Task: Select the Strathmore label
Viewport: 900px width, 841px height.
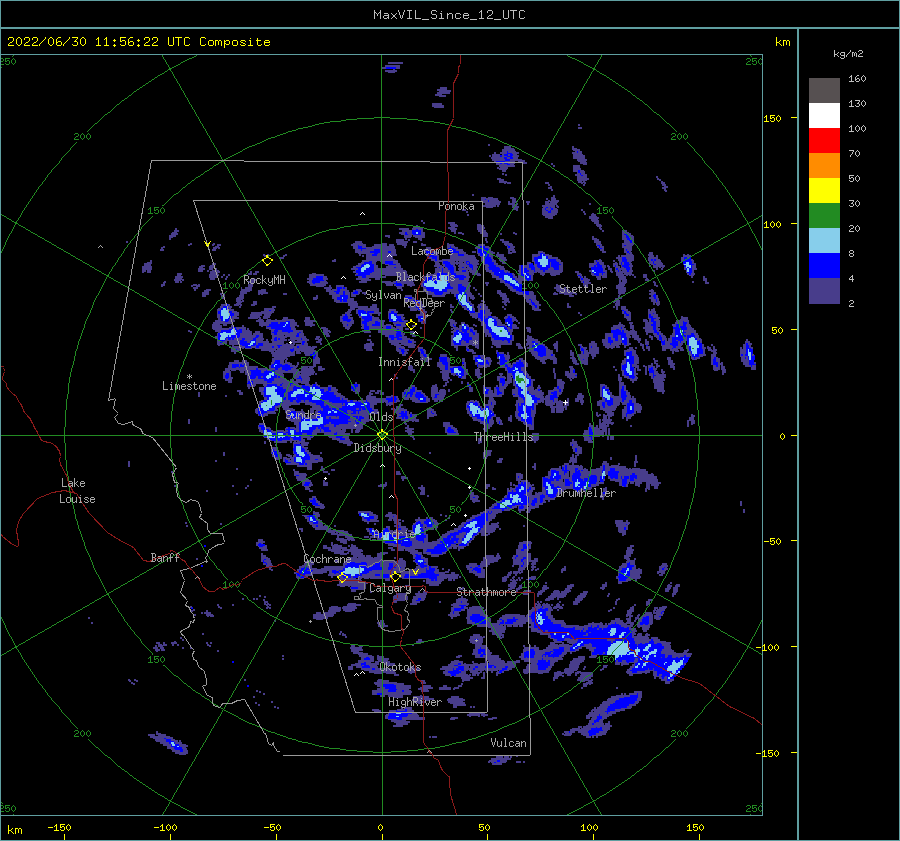Action: point(486,592)
